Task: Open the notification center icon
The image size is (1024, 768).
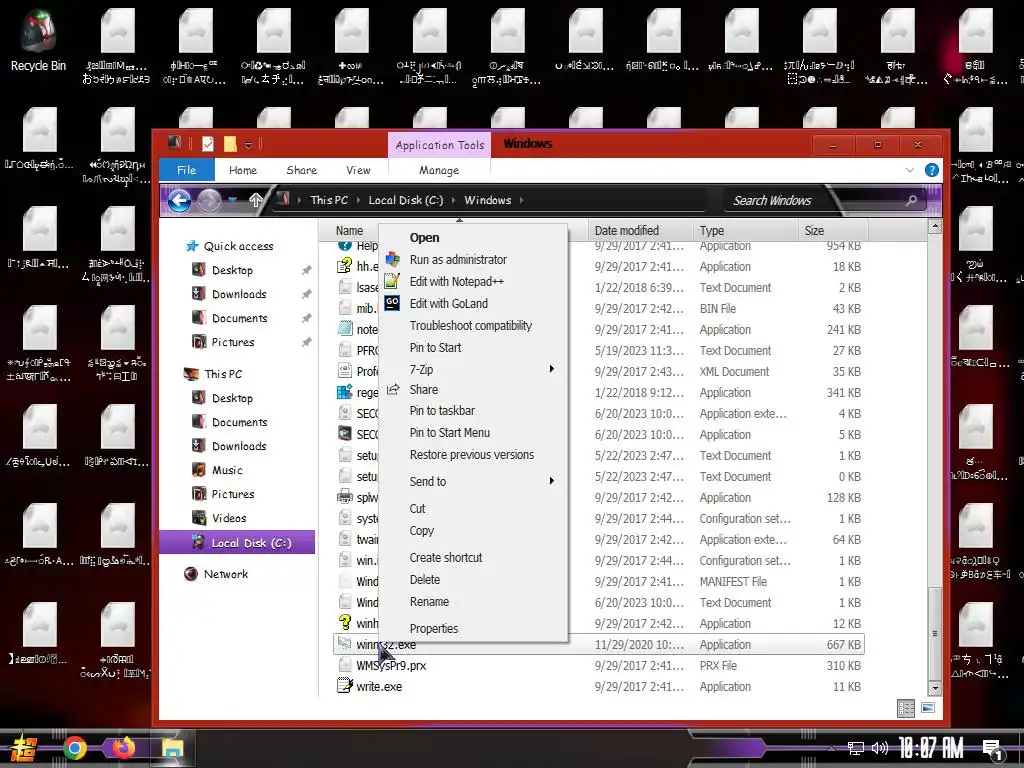Action: [993, 750]
